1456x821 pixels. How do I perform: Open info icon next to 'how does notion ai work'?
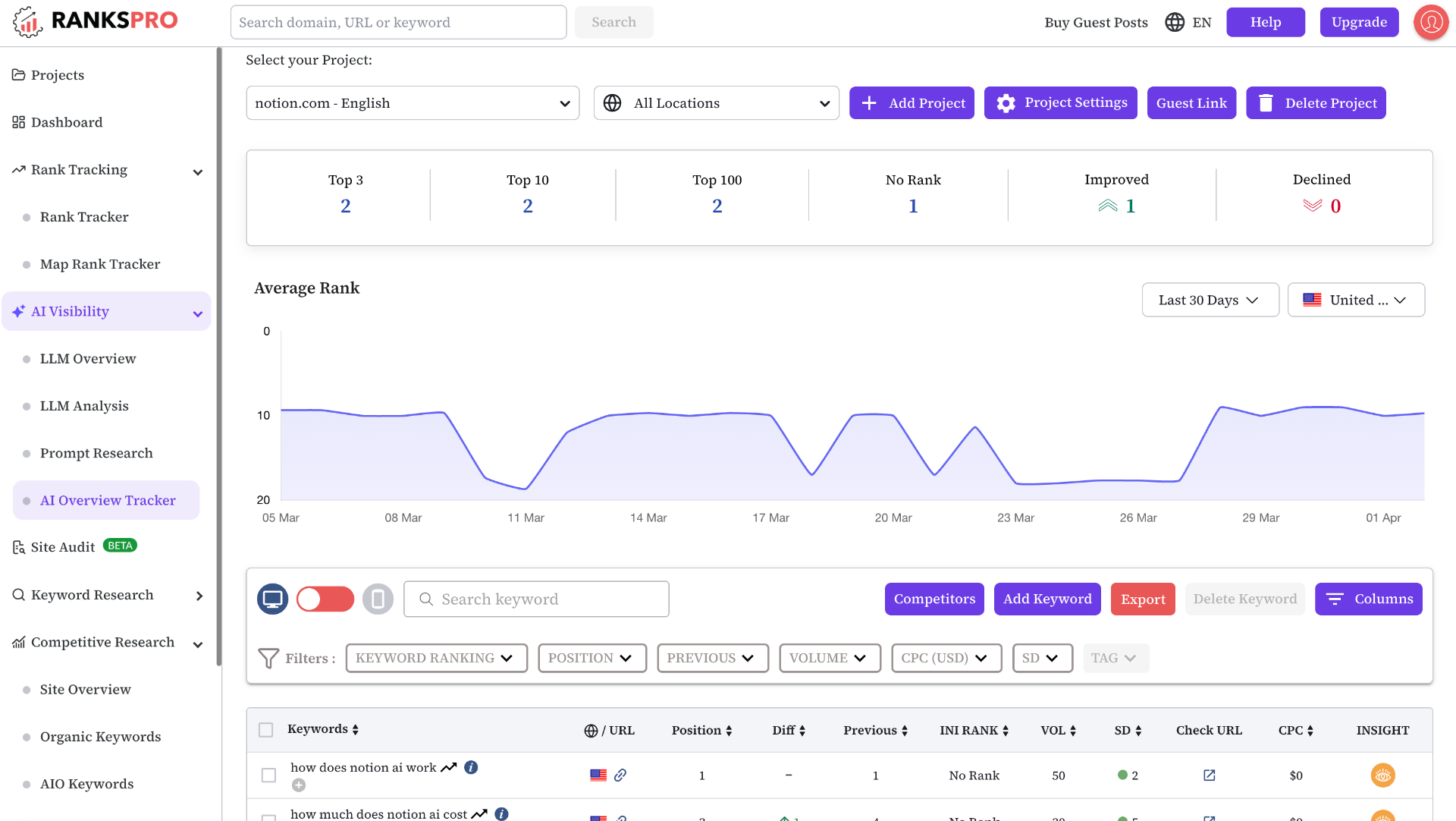coord(471,767)
